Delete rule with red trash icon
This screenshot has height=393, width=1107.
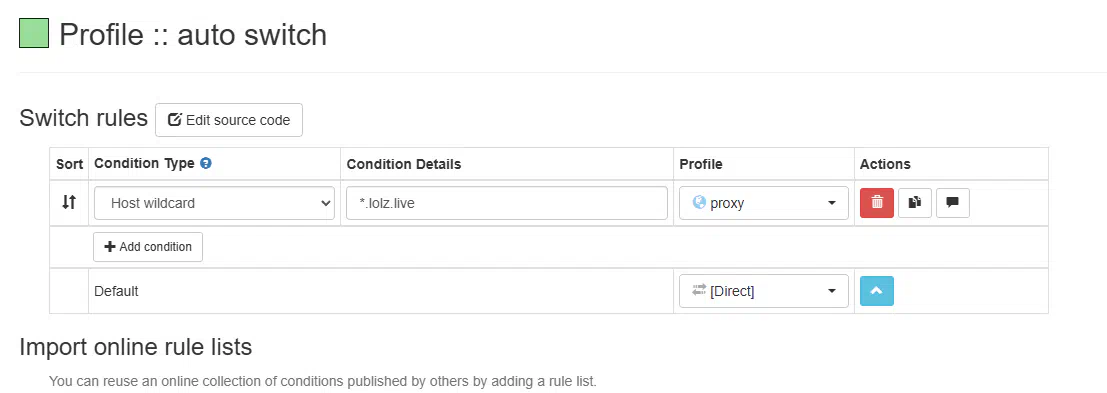[877, 202]
